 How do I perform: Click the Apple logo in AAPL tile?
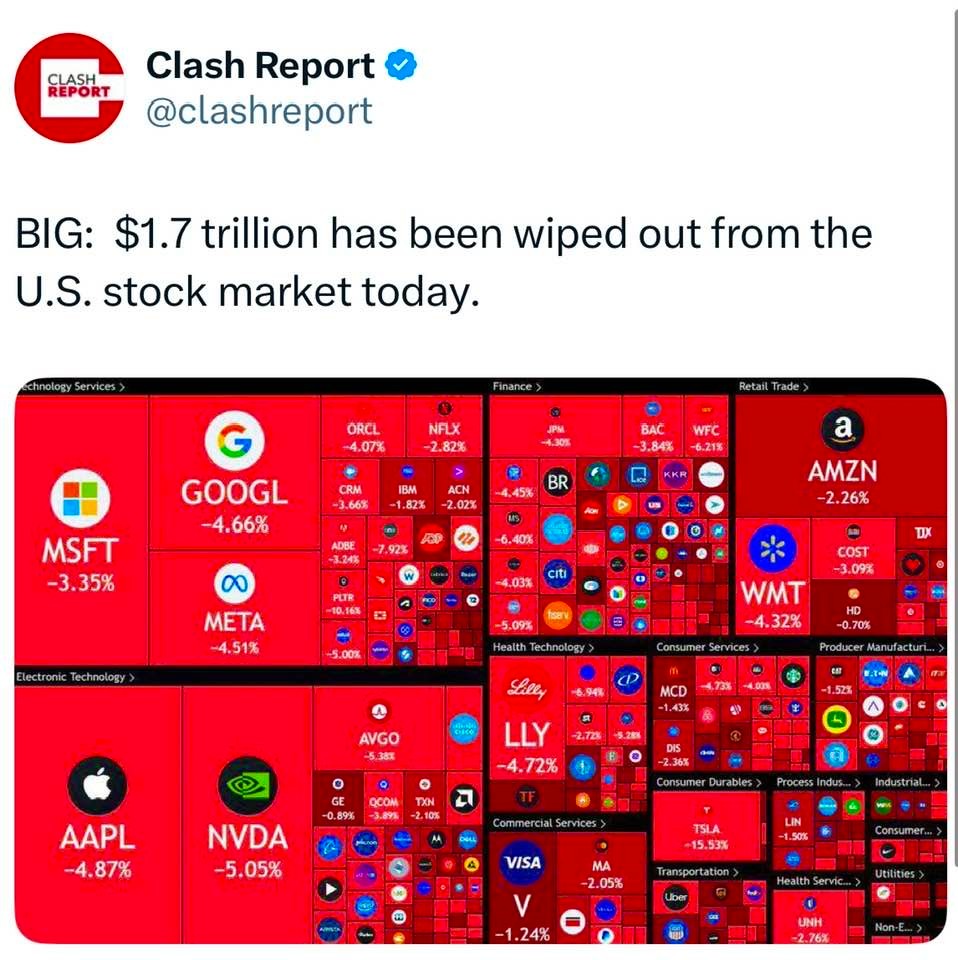coord(97,783)
